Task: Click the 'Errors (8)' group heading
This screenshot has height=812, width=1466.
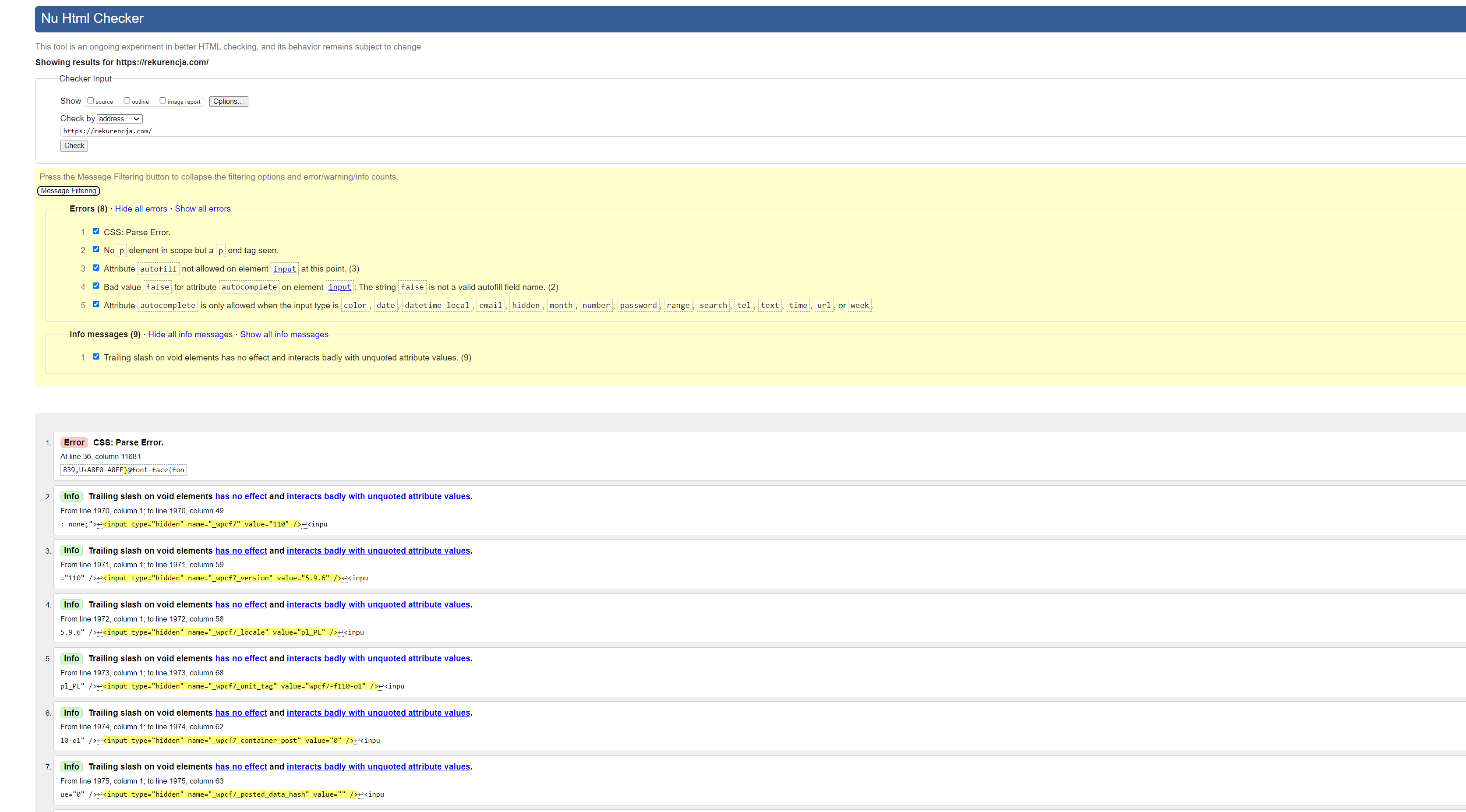Action: point(88,209)
